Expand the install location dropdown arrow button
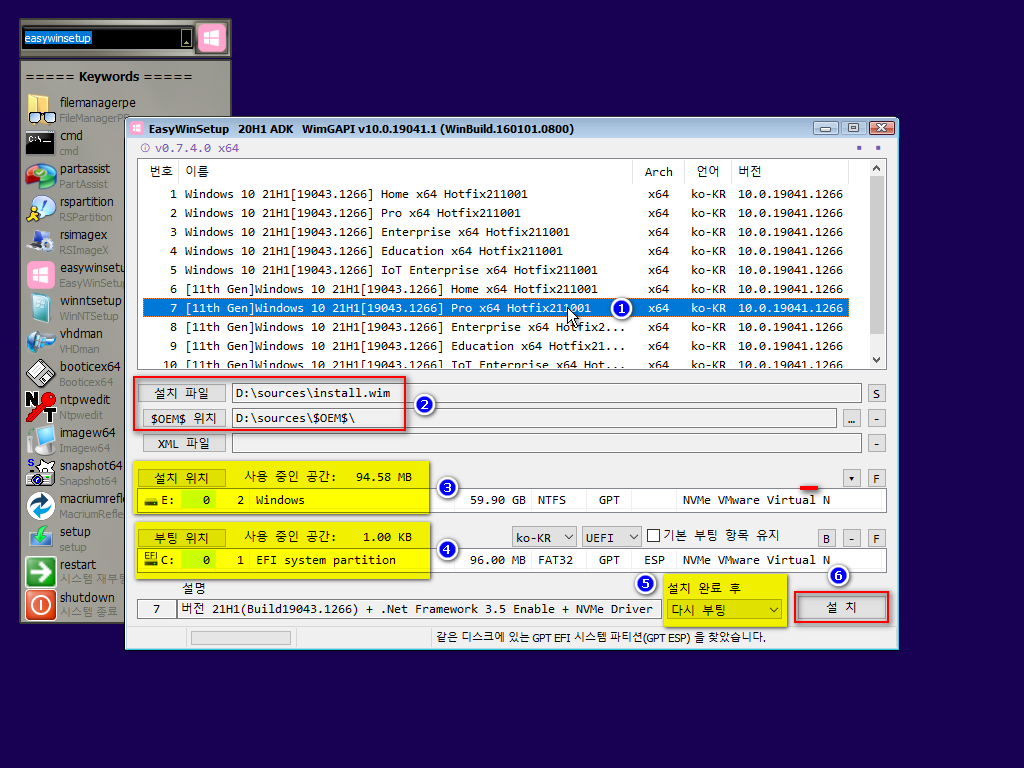The height and width of the screenshot is (768, 1024). tap(851, 479)
